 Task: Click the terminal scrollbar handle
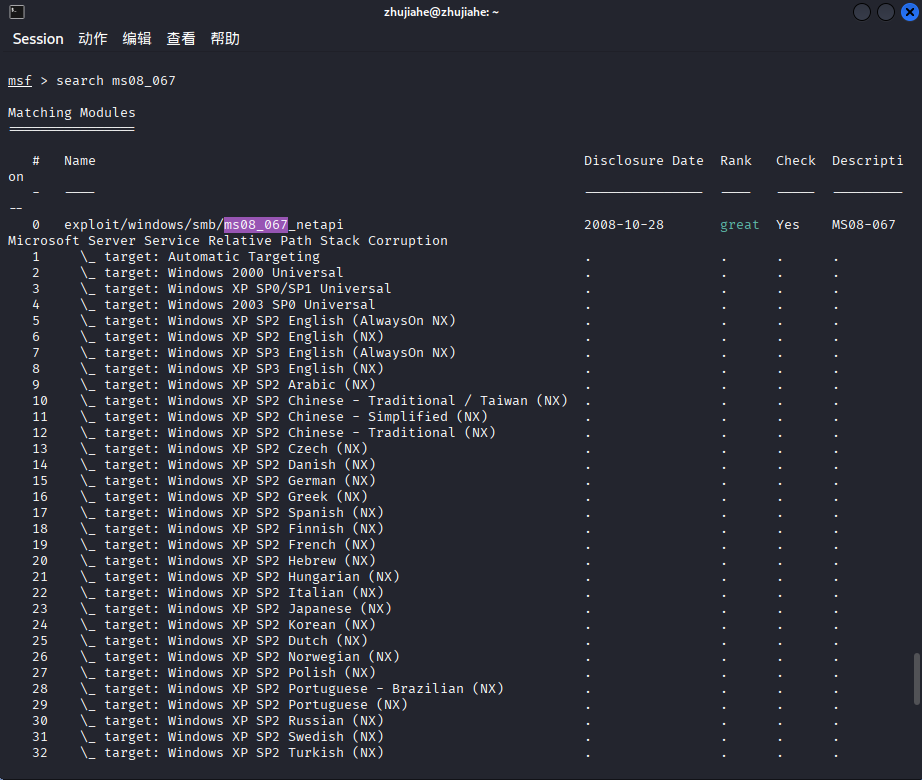(x=917, y=678)
